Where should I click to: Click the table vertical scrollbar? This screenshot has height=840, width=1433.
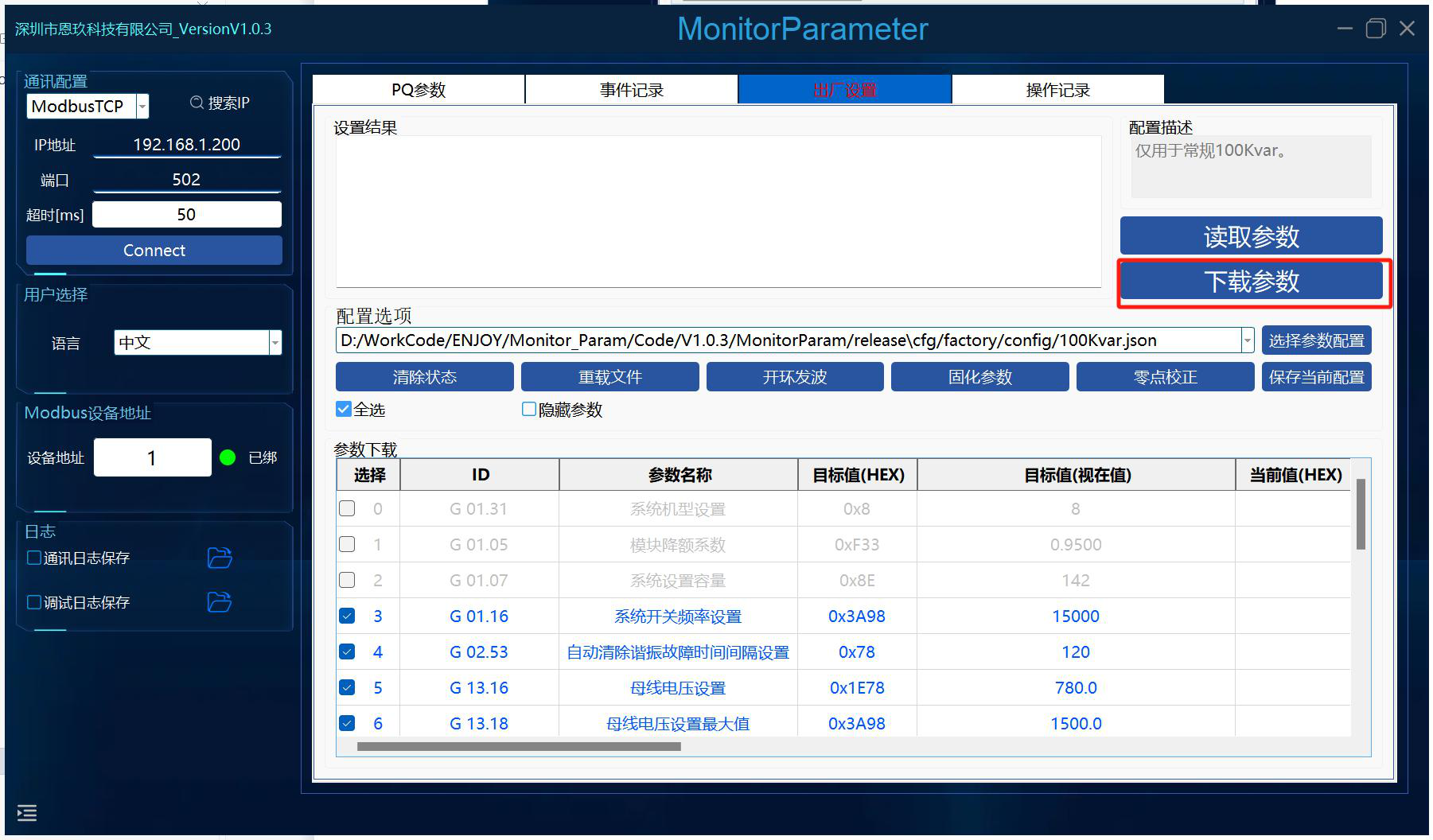tap(1361, 514)
